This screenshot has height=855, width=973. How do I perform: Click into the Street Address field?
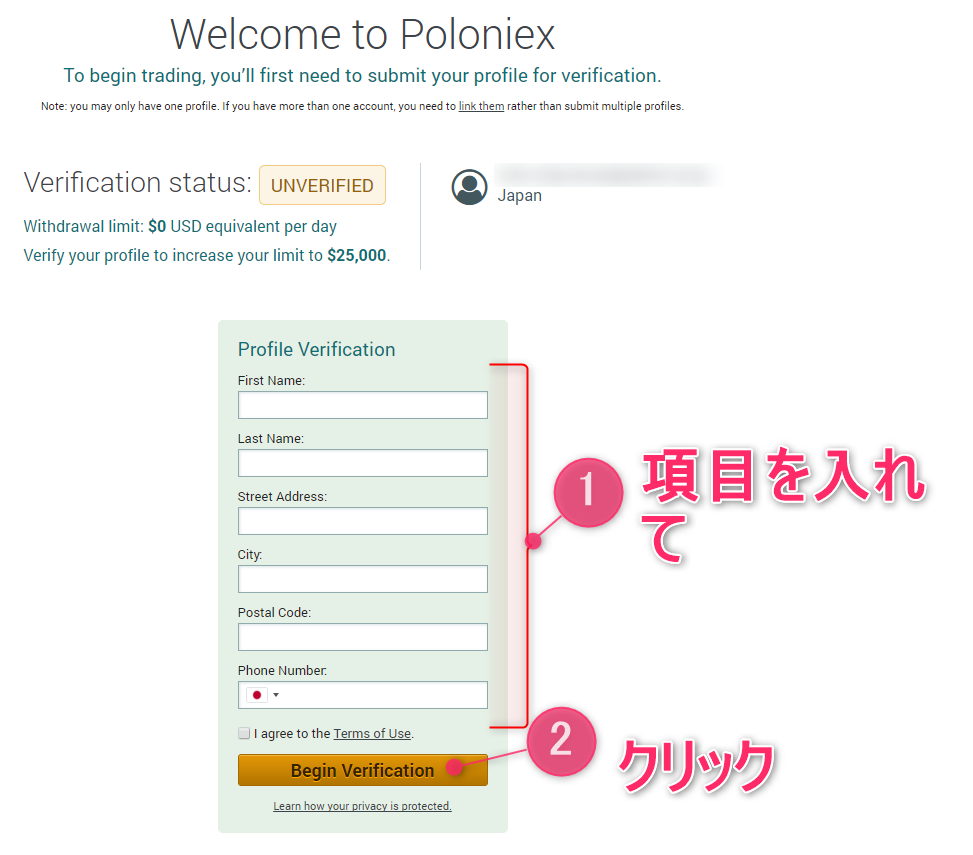[x=362, y=521]
